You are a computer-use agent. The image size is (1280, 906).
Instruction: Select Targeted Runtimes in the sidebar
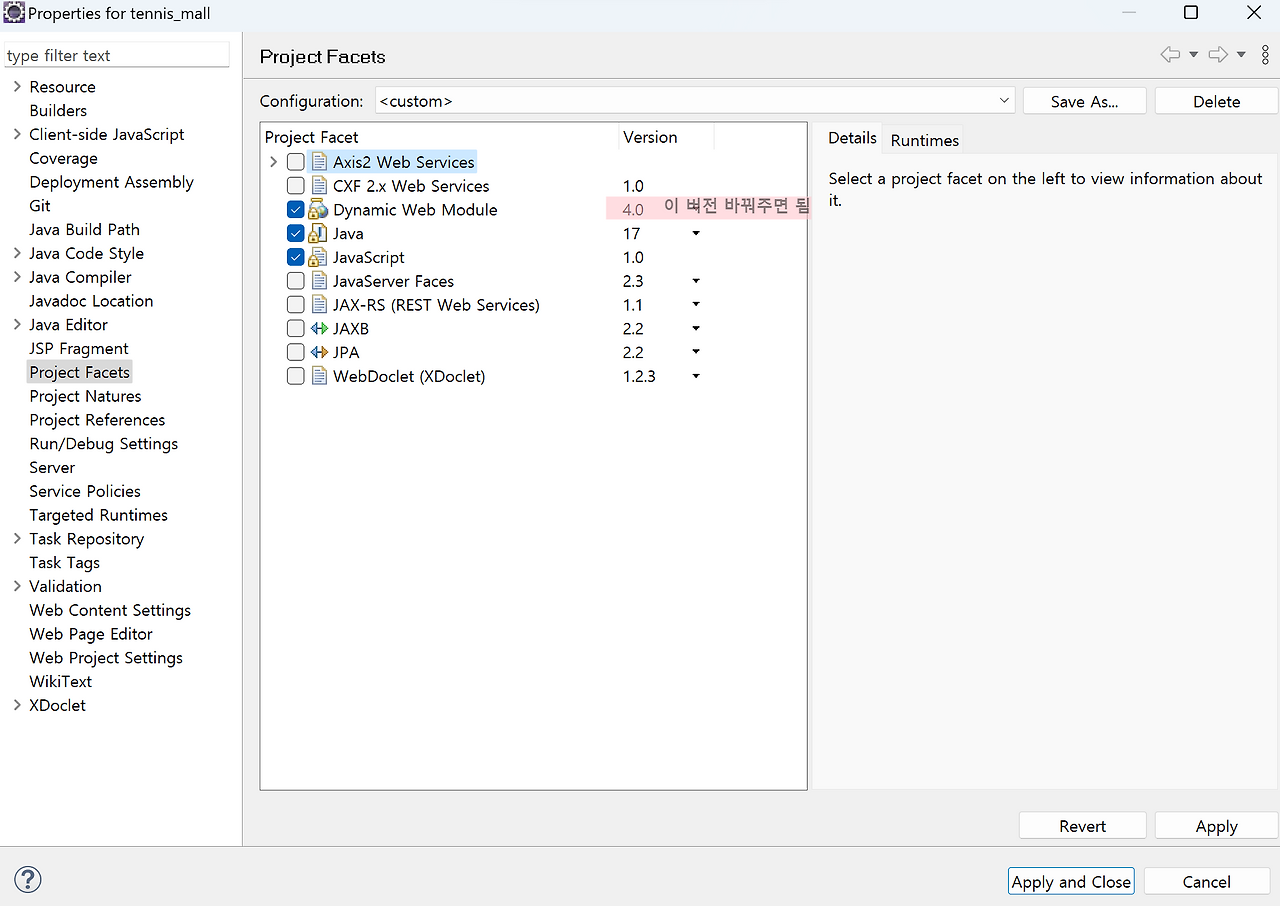pos(98,514)
